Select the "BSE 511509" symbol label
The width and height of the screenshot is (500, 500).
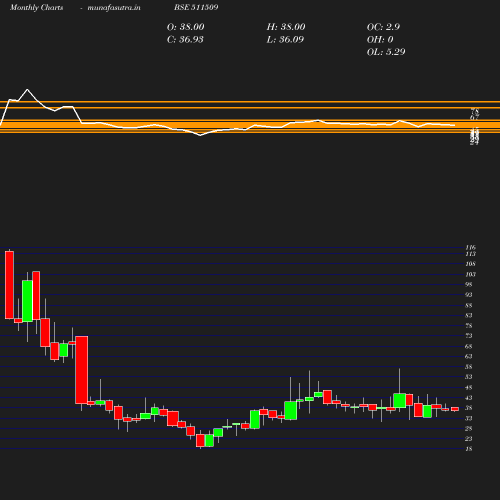[196, 7]
